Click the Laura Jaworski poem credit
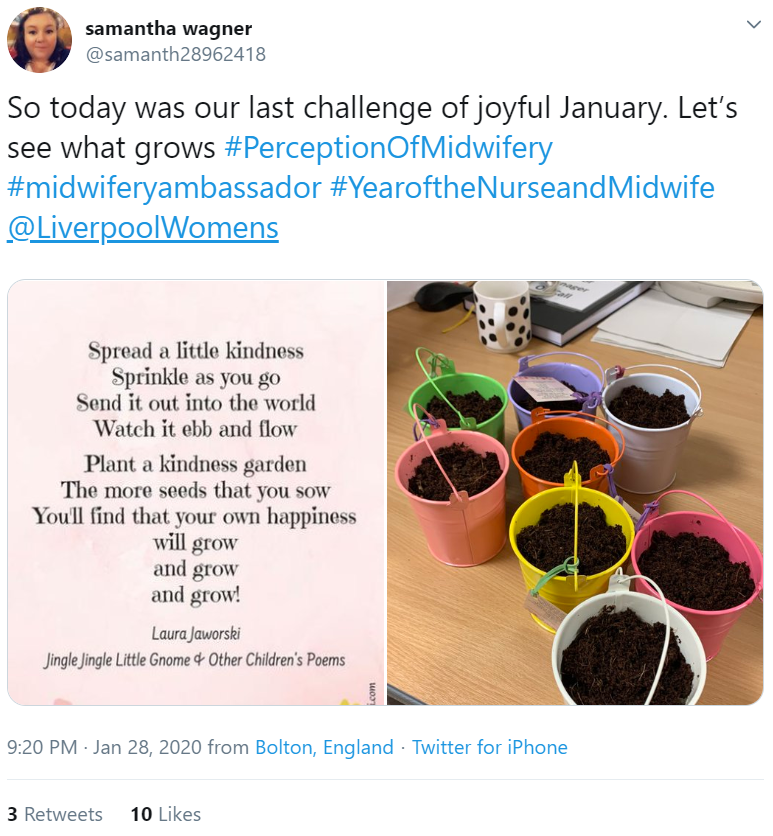 click(196, 632)
